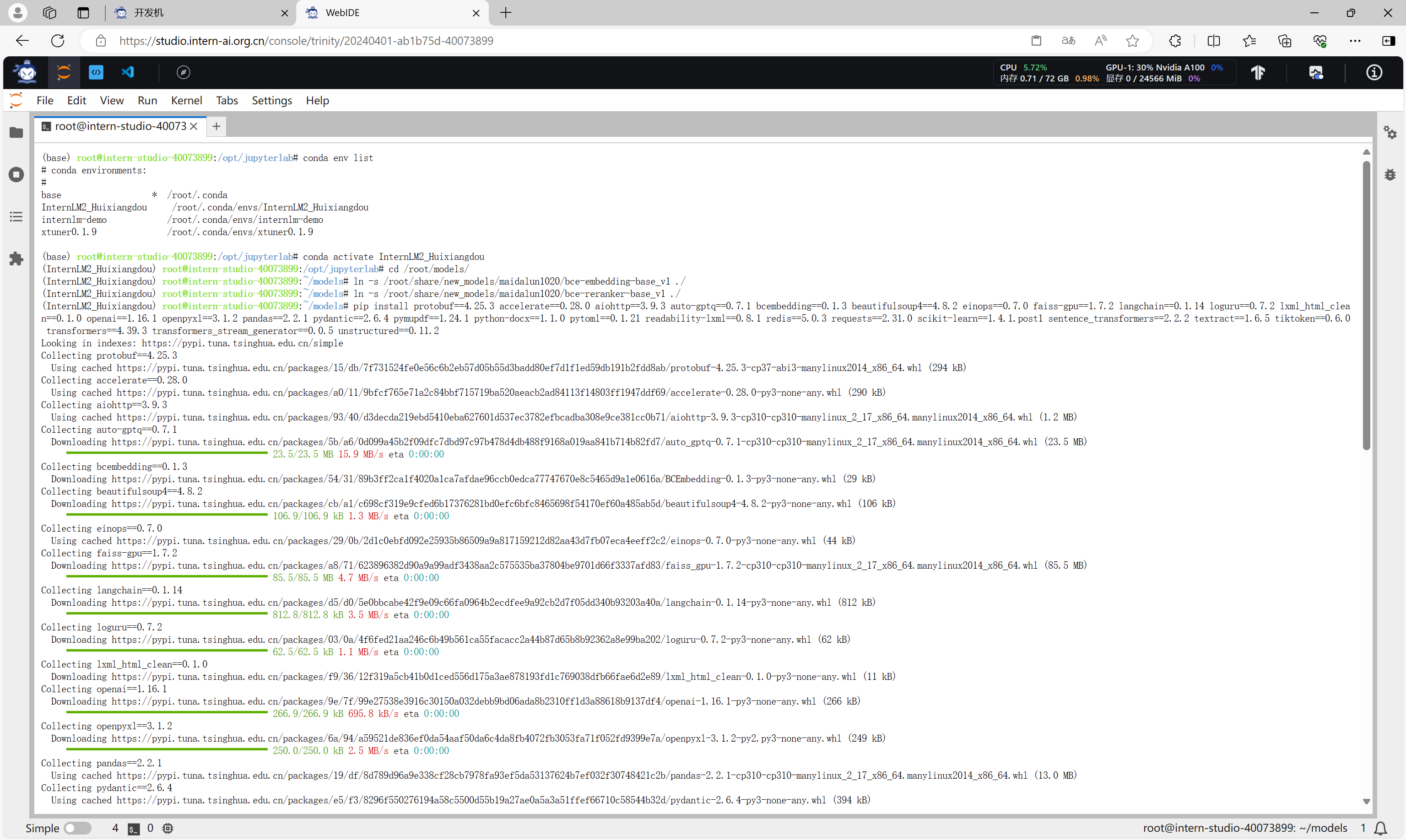Close the root@intern-studio-40073 terminal tab
1406x840 pixels.
point(194,126)
